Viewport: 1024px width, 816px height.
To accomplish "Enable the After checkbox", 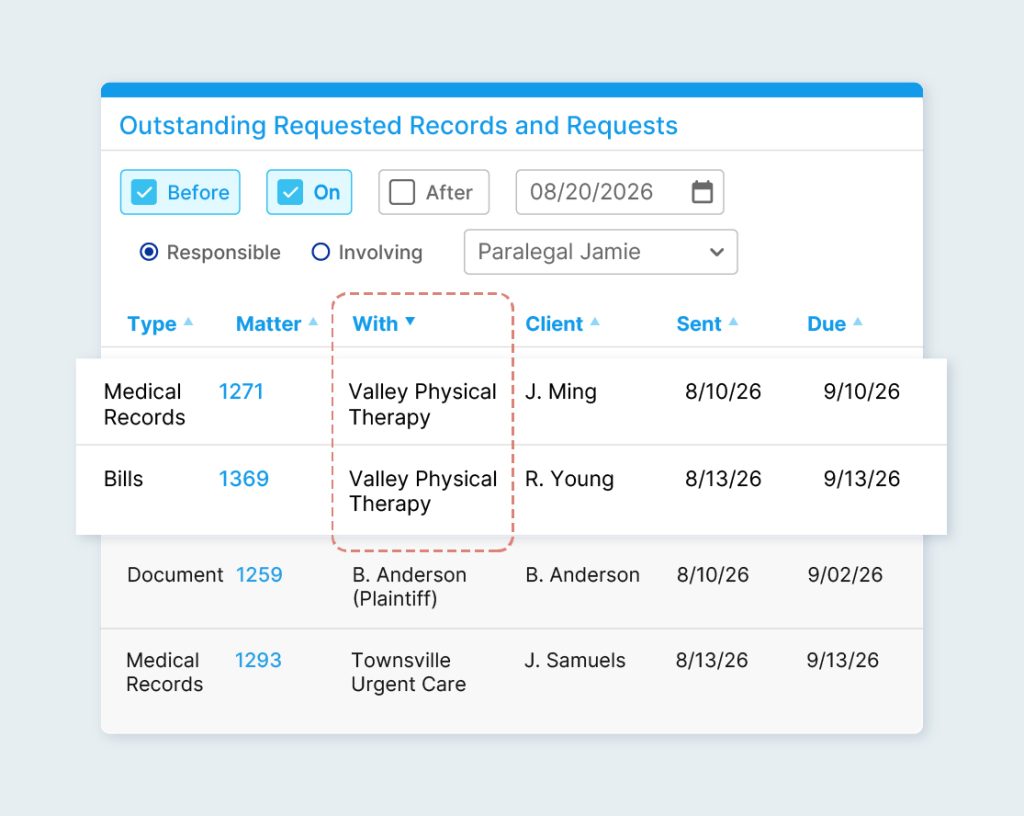I will [402, 192].
